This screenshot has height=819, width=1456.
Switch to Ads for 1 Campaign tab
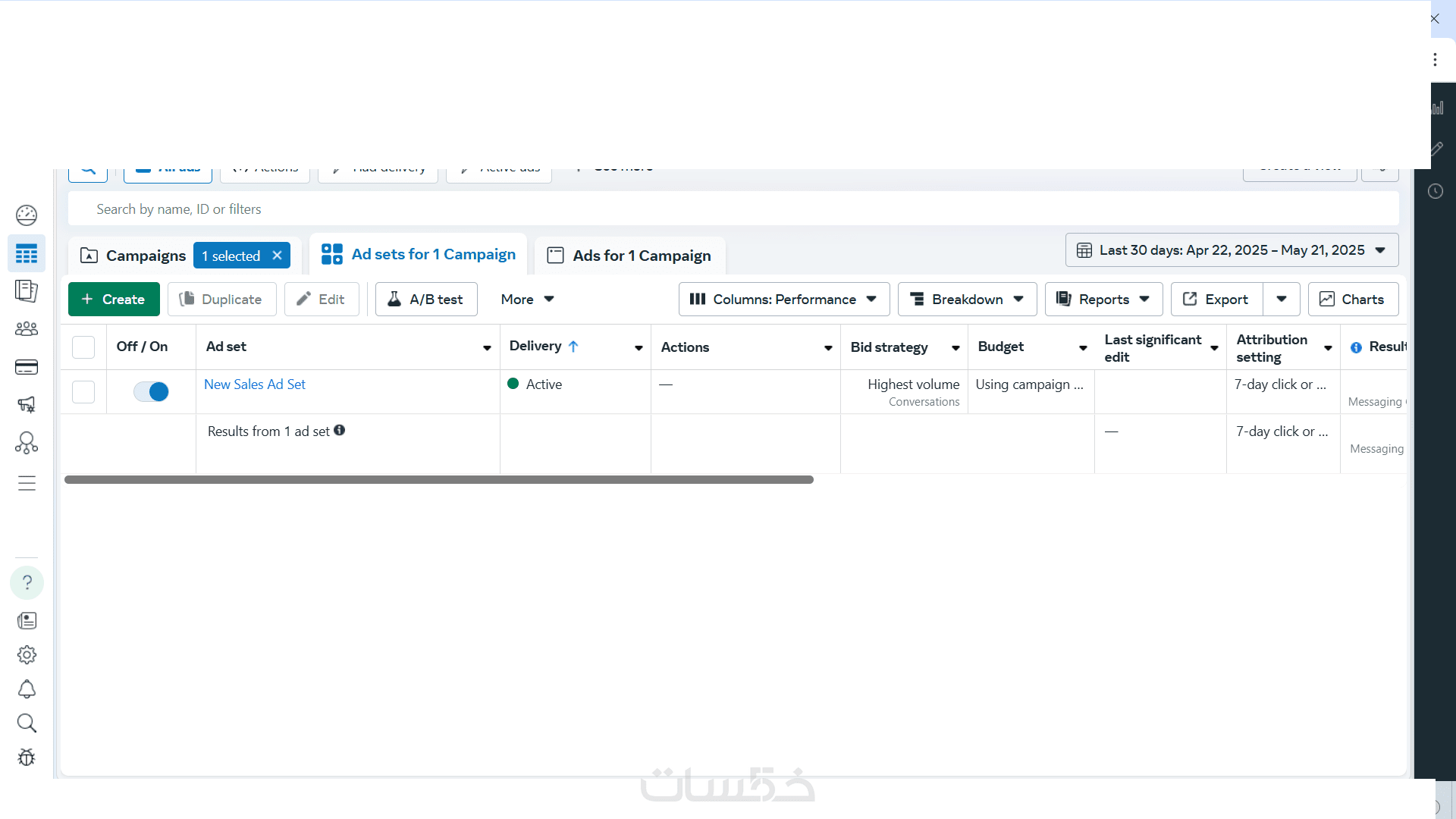pos(630,256)
